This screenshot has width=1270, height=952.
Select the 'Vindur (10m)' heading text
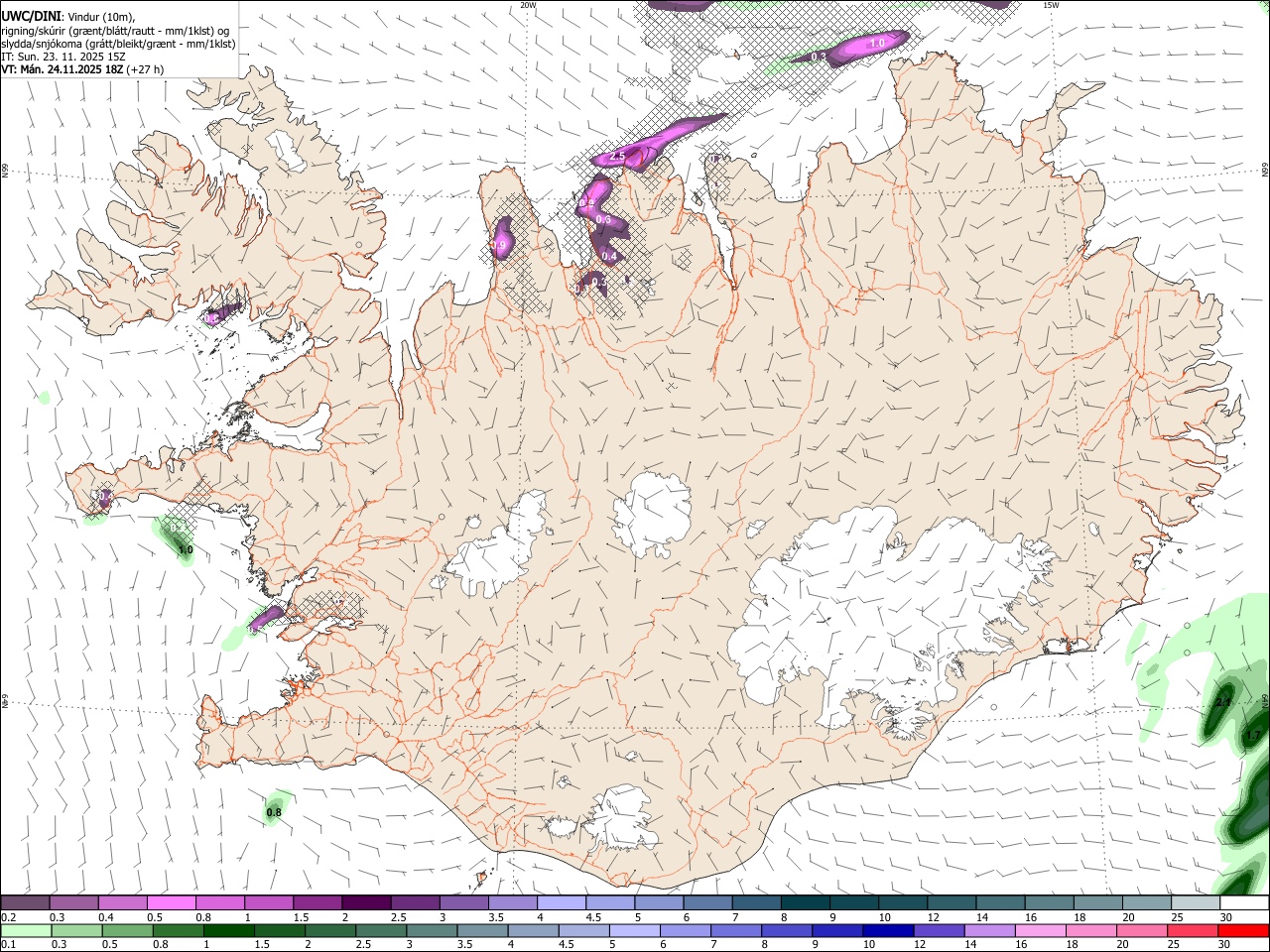(x=100, y=17)
